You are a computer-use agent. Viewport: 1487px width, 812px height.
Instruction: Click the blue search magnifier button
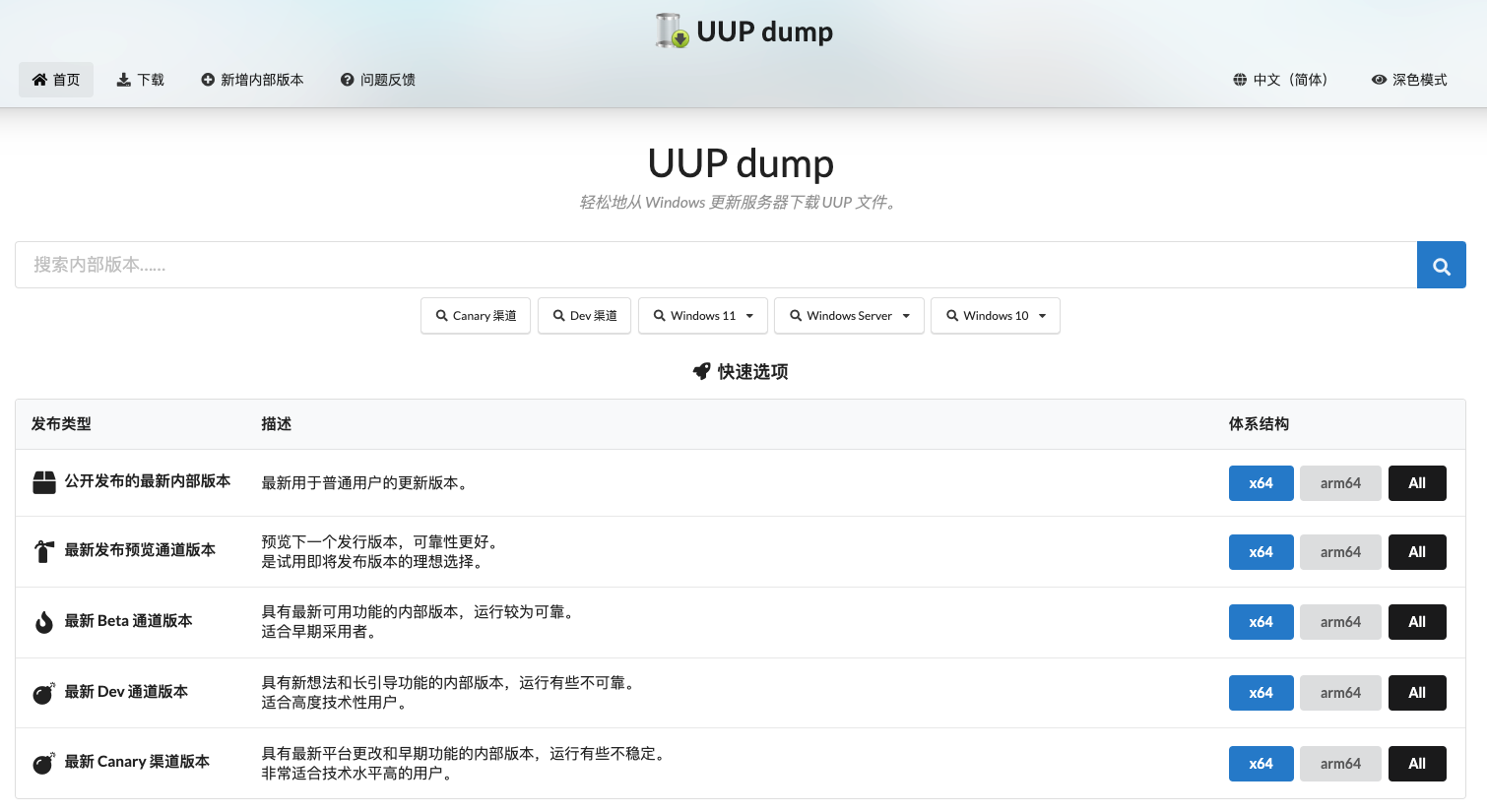tap(1442, 265)
